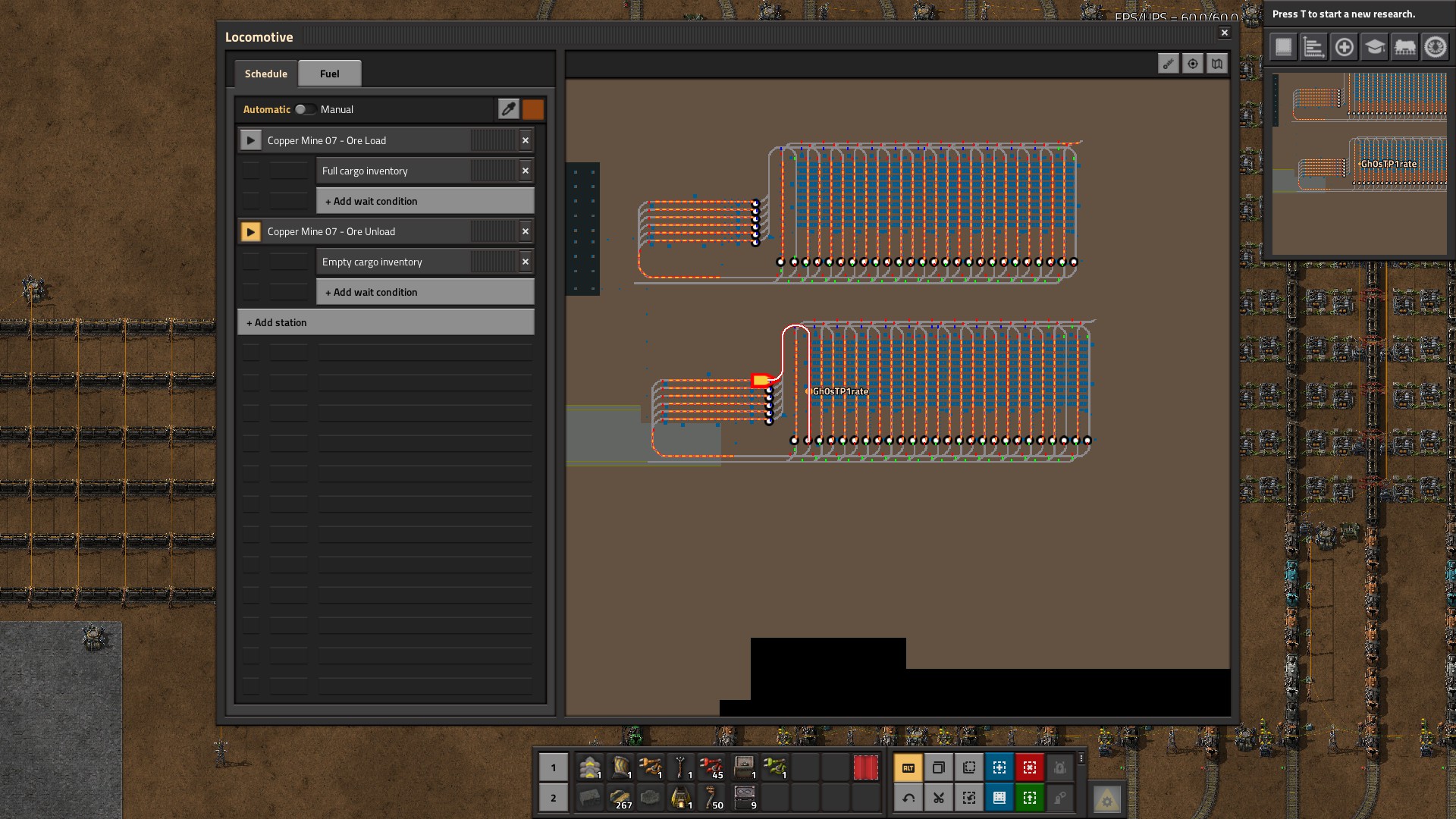Image resolution: width=1456 pixels, height=819 pixels.
Task: Click the copy selection shortcut
Action: click(968, 767)
